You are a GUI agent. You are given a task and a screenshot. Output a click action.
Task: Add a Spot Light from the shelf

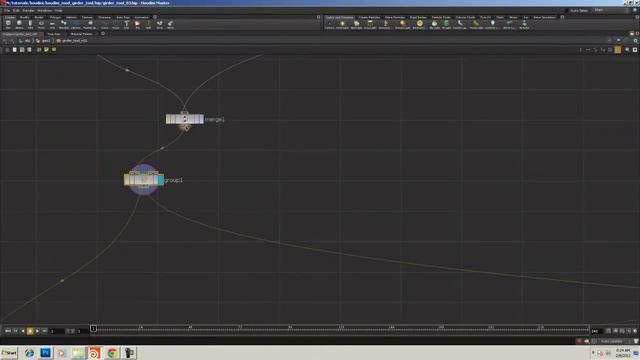point(356,24)
